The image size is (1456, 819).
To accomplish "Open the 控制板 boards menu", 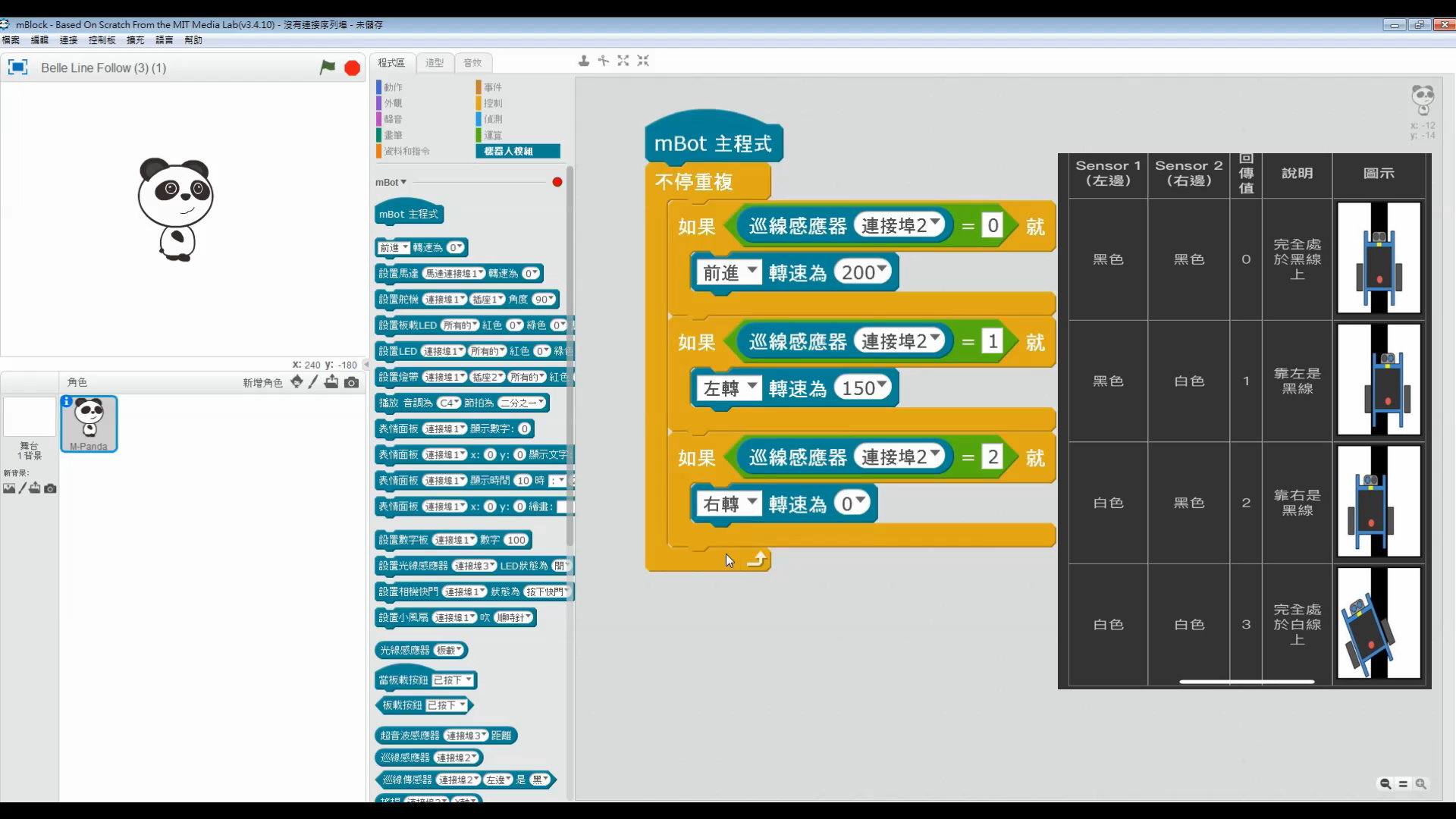I will (x=102, y=40).
